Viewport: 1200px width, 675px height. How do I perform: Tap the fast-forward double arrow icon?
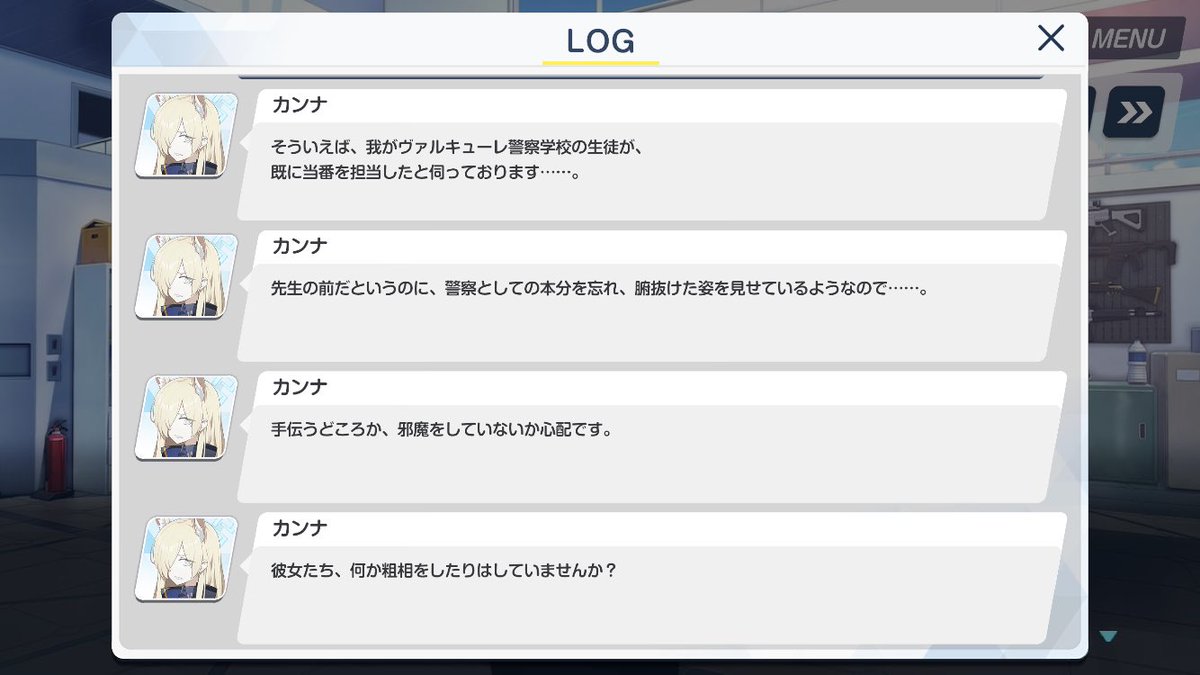point(1134,111)
